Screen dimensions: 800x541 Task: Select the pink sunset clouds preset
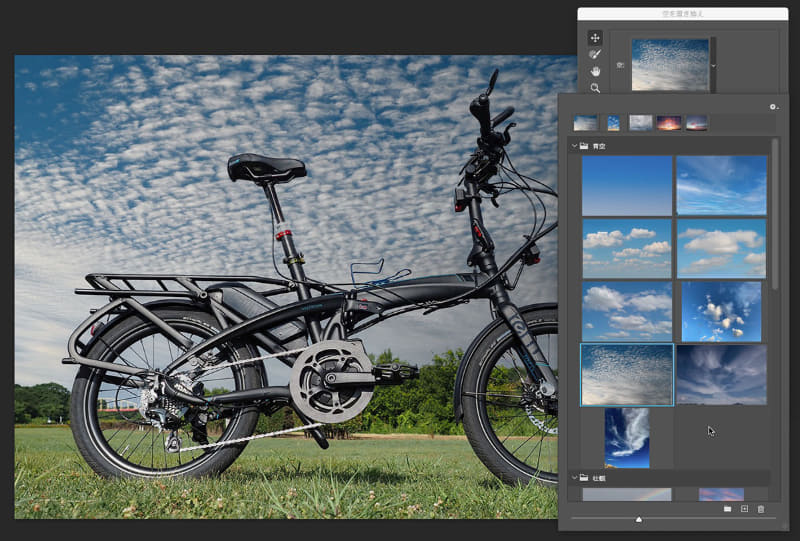click(721, 495)
